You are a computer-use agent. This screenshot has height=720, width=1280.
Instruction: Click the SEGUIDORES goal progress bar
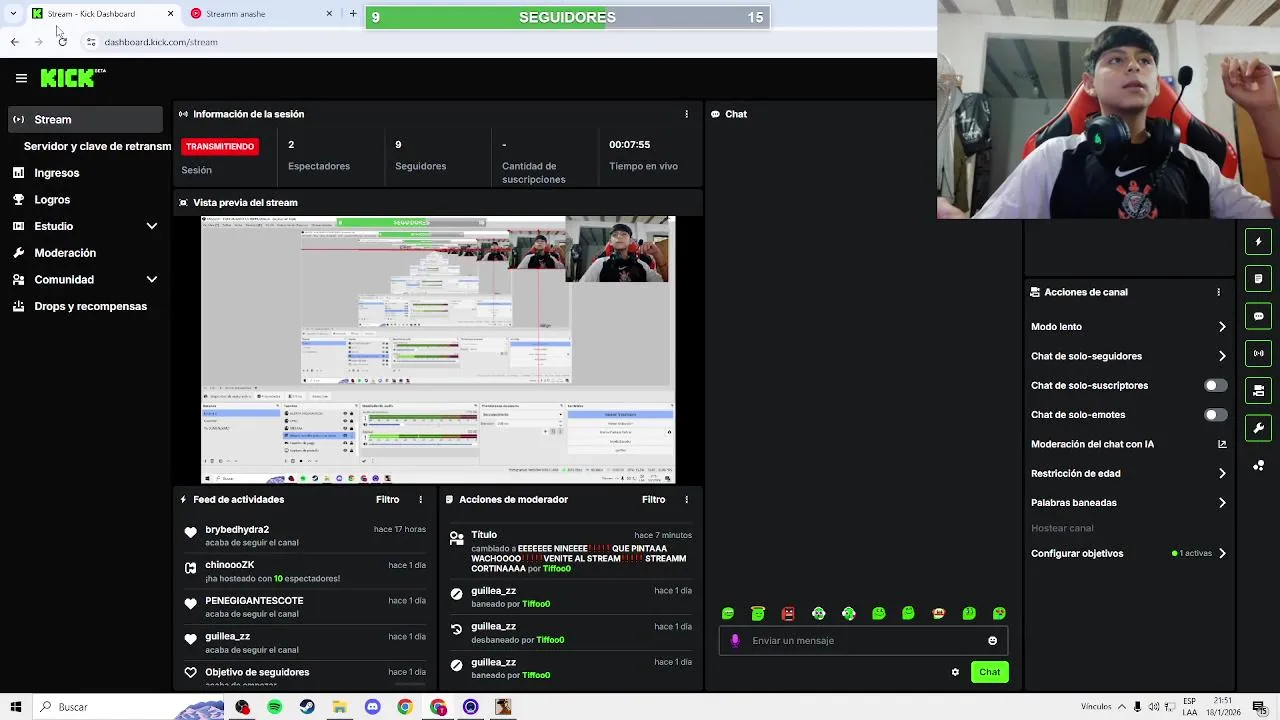tap(567, 17)
